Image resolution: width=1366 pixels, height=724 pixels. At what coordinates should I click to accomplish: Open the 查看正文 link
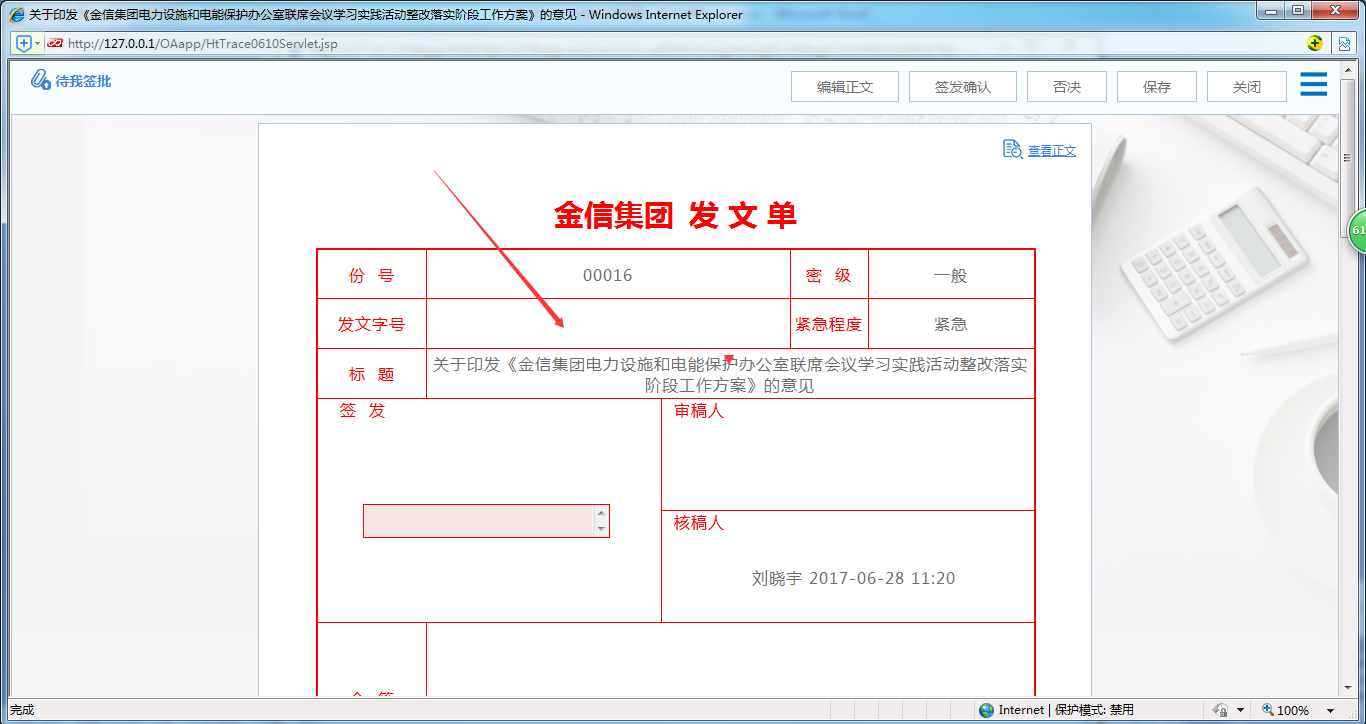[x=1050, y=150]
